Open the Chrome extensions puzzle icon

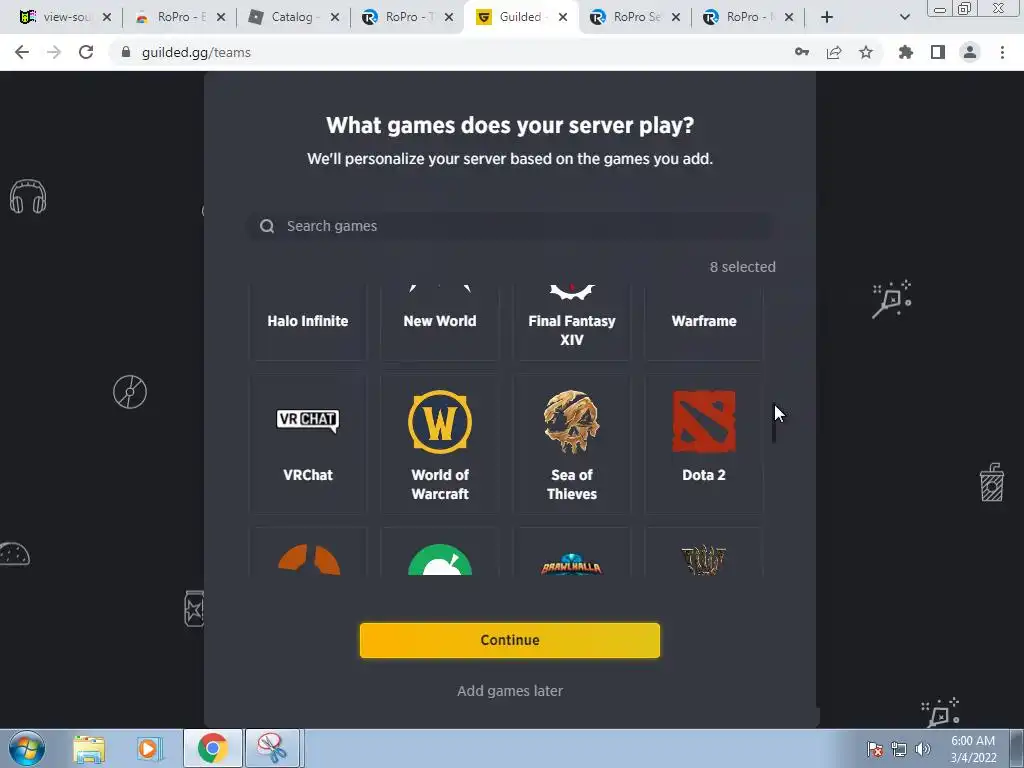tap(906, 52)
